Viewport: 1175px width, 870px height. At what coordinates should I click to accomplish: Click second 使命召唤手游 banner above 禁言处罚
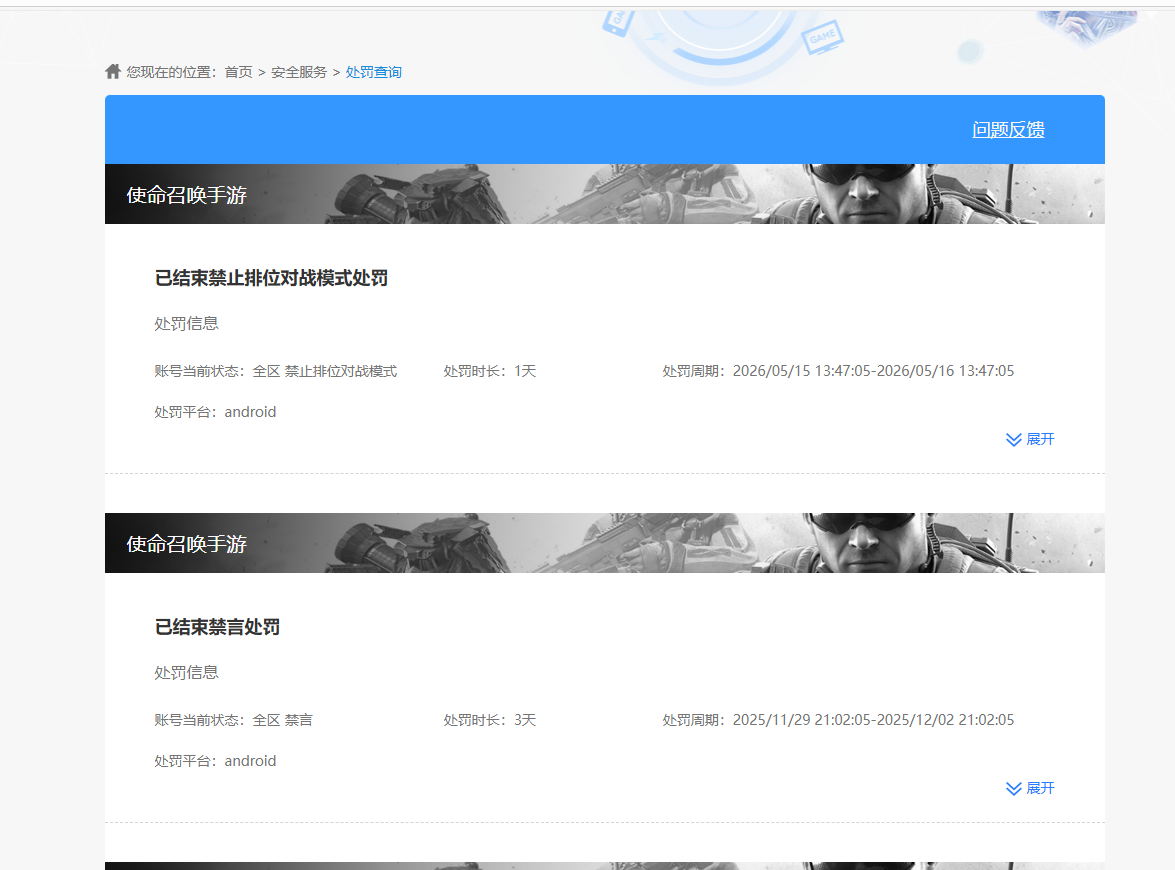[605, 543]
